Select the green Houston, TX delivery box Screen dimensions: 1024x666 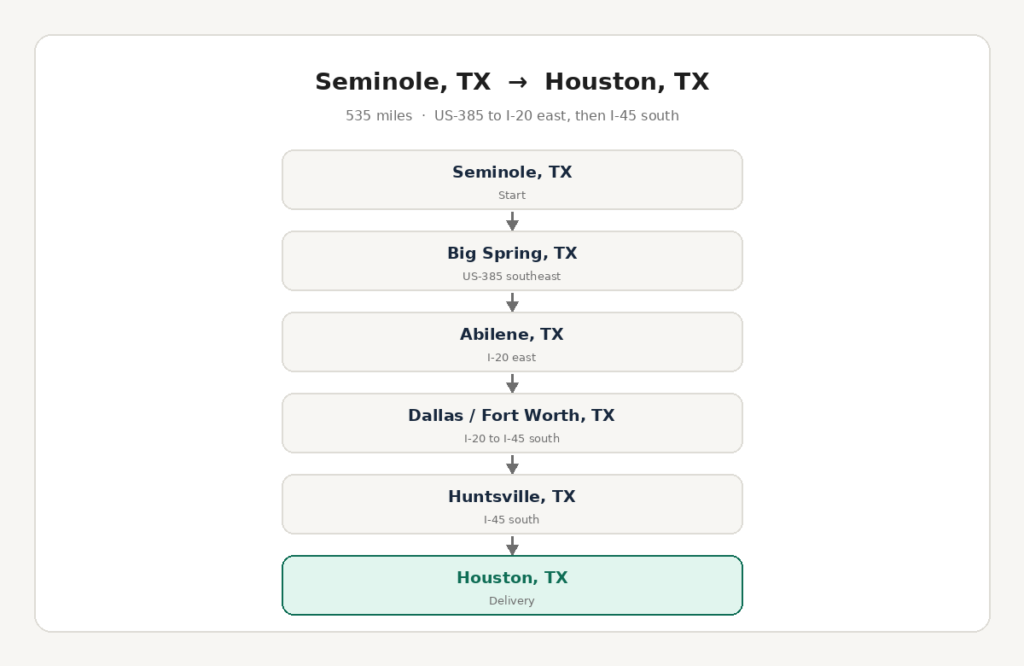point(512,585)
